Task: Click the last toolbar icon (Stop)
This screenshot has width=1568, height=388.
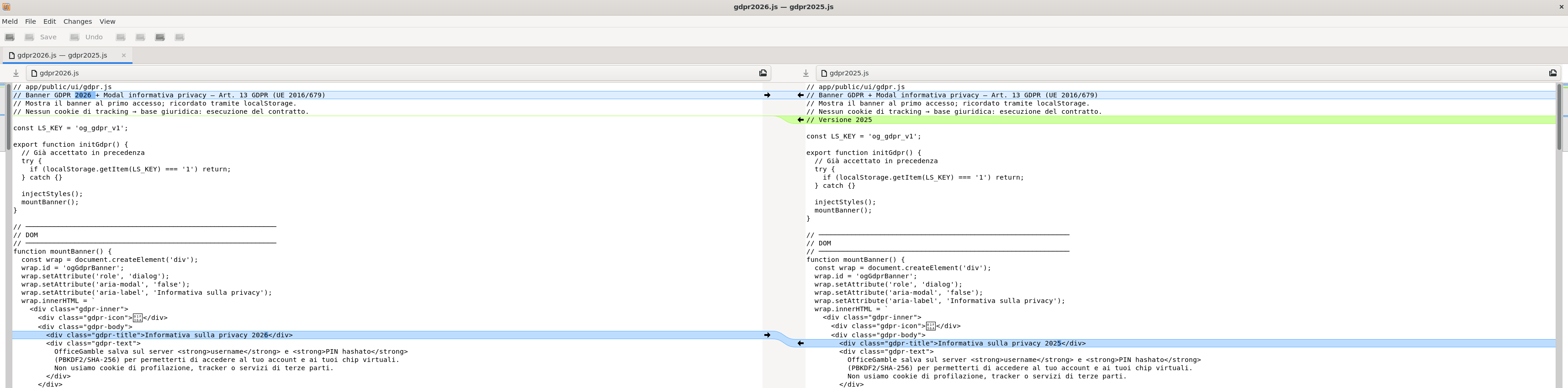Action: pyautogui.click(x=180, y=37)
